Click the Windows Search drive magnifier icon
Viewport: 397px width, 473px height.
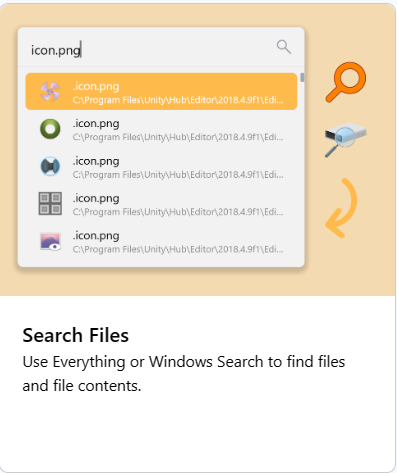tap(346, 139)
